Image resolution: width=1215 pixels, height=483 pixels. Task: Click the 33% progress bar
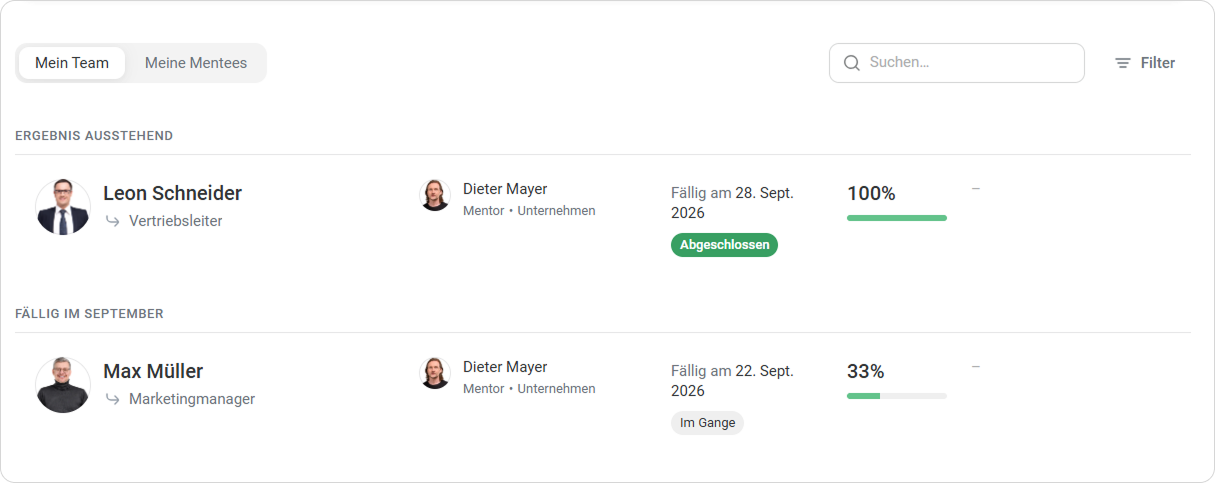(897, 396)
